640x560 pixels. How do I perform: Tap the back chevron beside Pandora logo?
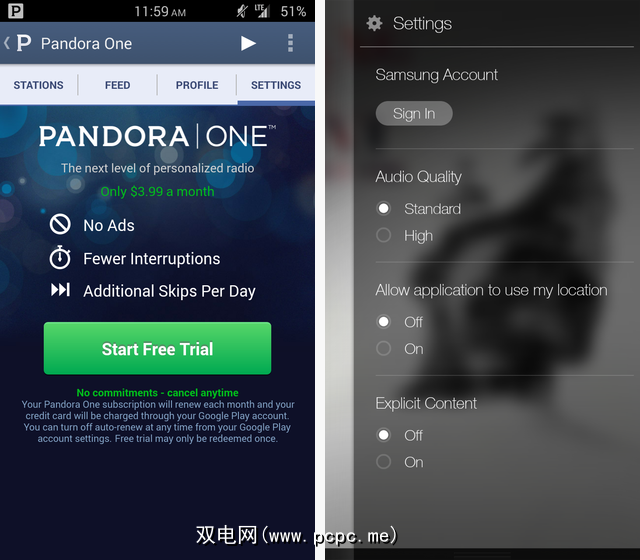(x=7, y=43)
